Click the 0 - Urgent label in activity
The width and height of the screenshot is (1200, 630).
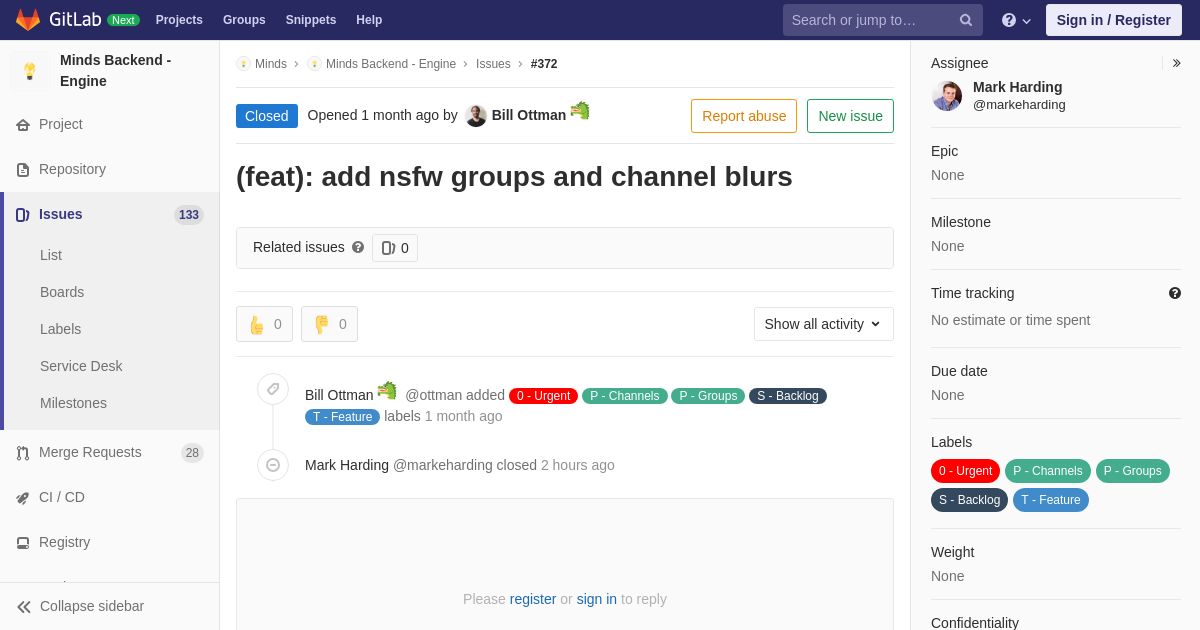[x=543, y=396]
